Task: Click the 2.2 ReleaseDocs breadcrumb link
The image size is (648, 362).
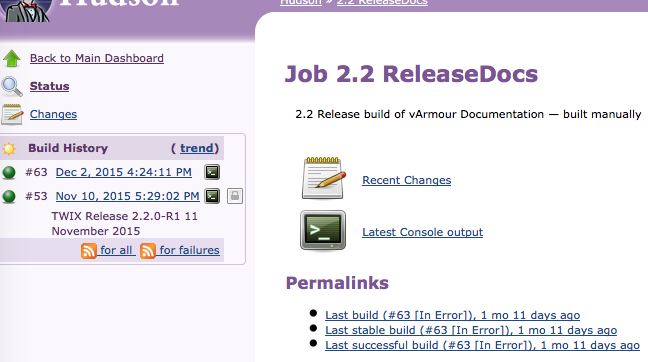Action: 382,2
